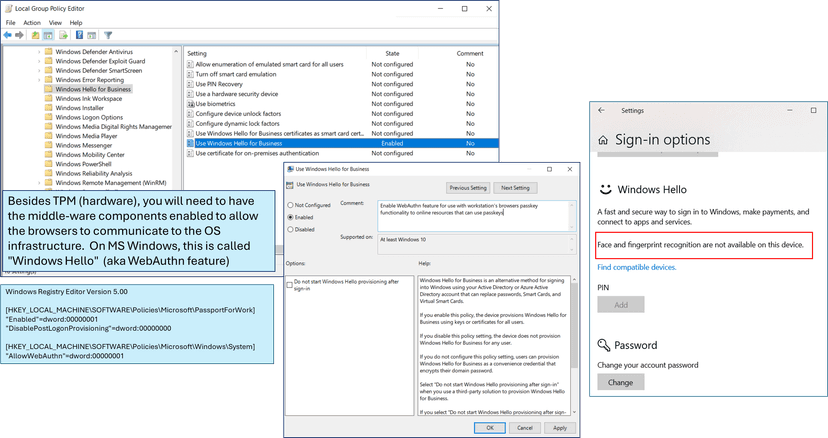828x438 pixels.
Task: Click the Back arrow in Group Policy toolbar
Action: pyautogui.click(x=7, y=34)
